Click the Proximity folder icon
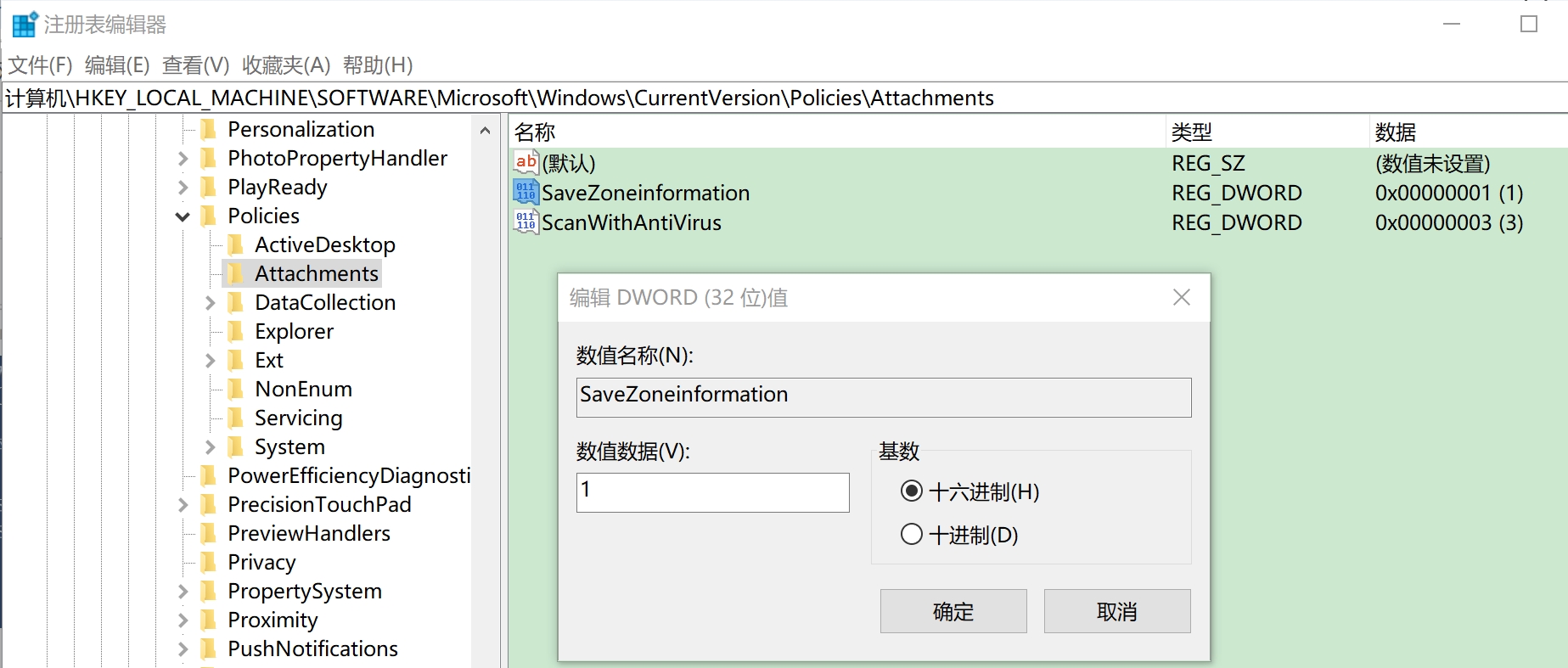Image resolution: width=1568 pixels, height=668 pixels. coord(208,620)
